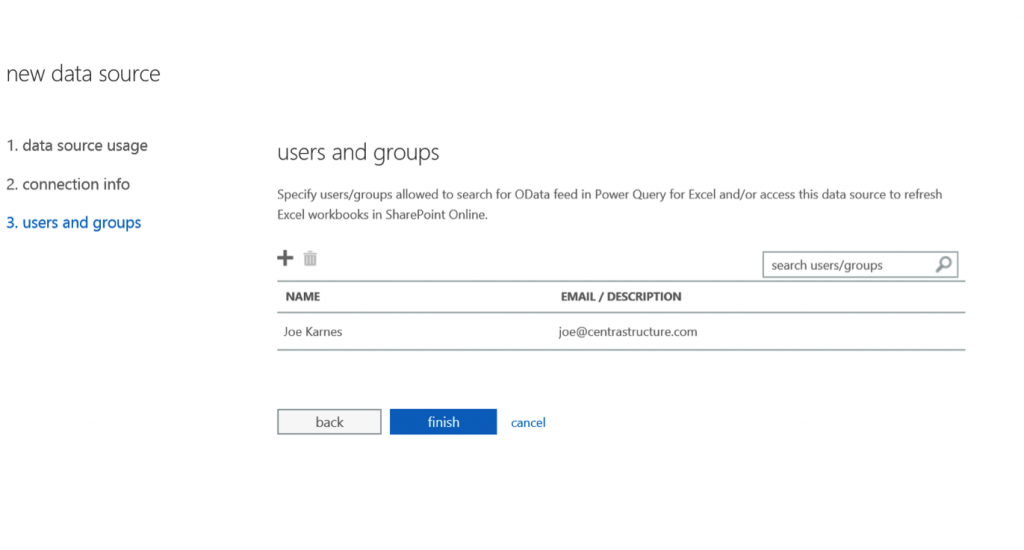Click the NAME column header
Image resolution: width=1024 pixels, height=550 pixels.
[303, 297]
